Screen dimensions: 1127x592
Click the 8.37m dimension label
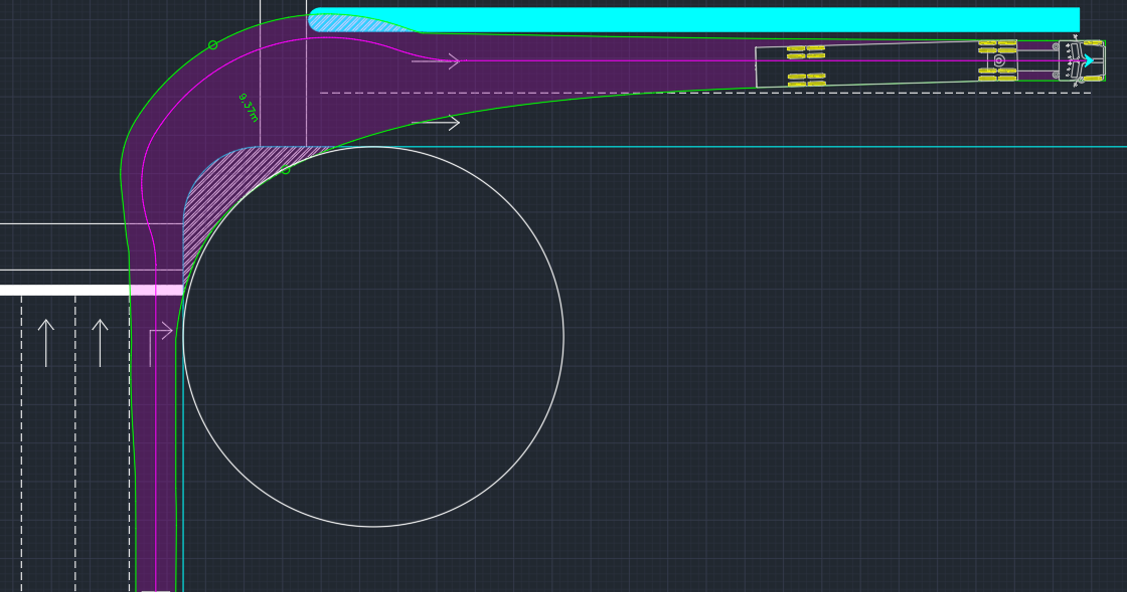click(x=248, y=107)
